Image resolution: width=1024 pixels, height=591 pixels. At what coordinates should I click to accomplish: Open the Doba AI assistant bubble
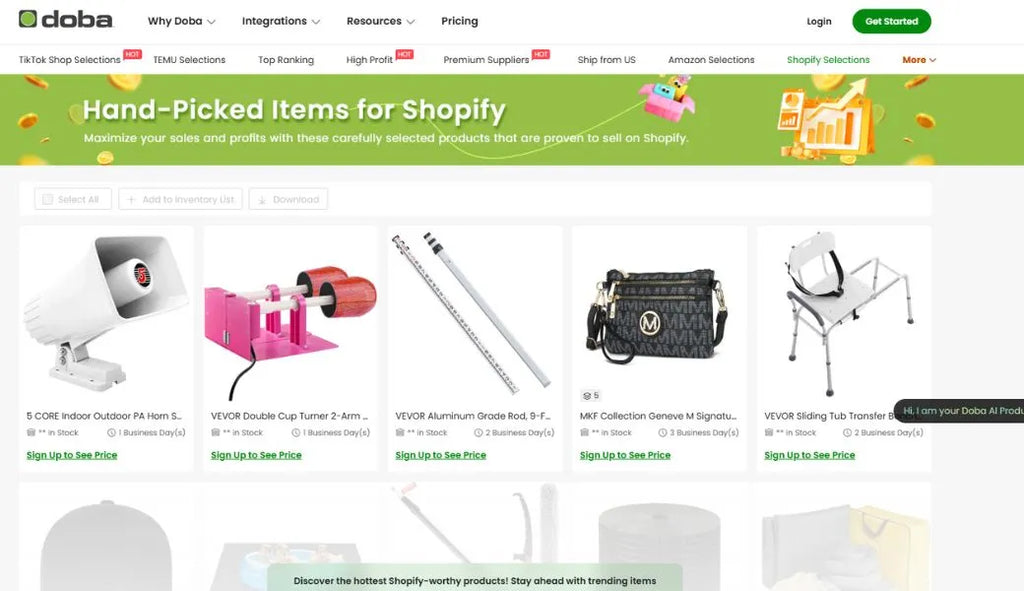click(x=959, y=411)
